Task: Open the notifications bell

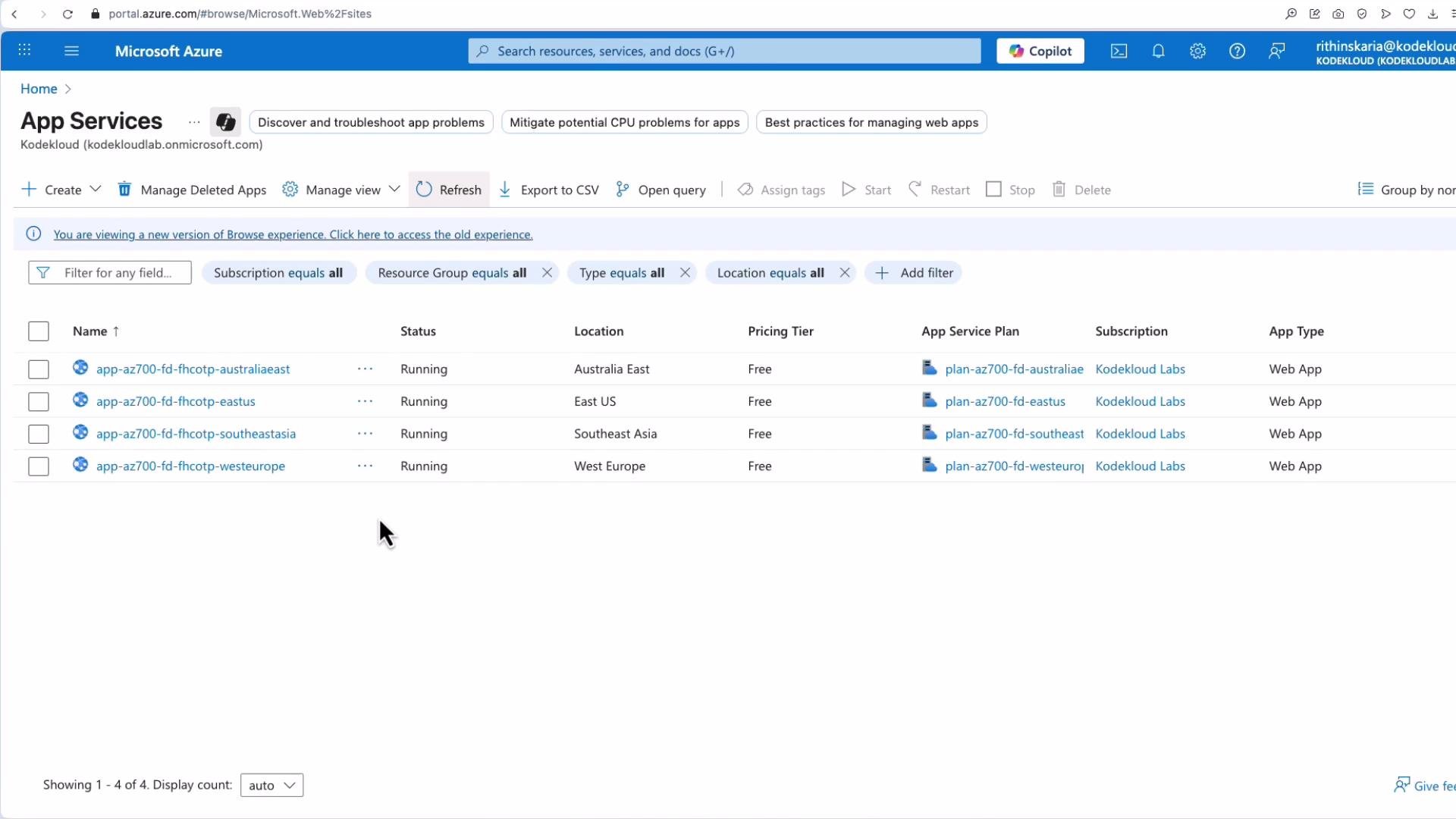Action: click(1158, 51)
